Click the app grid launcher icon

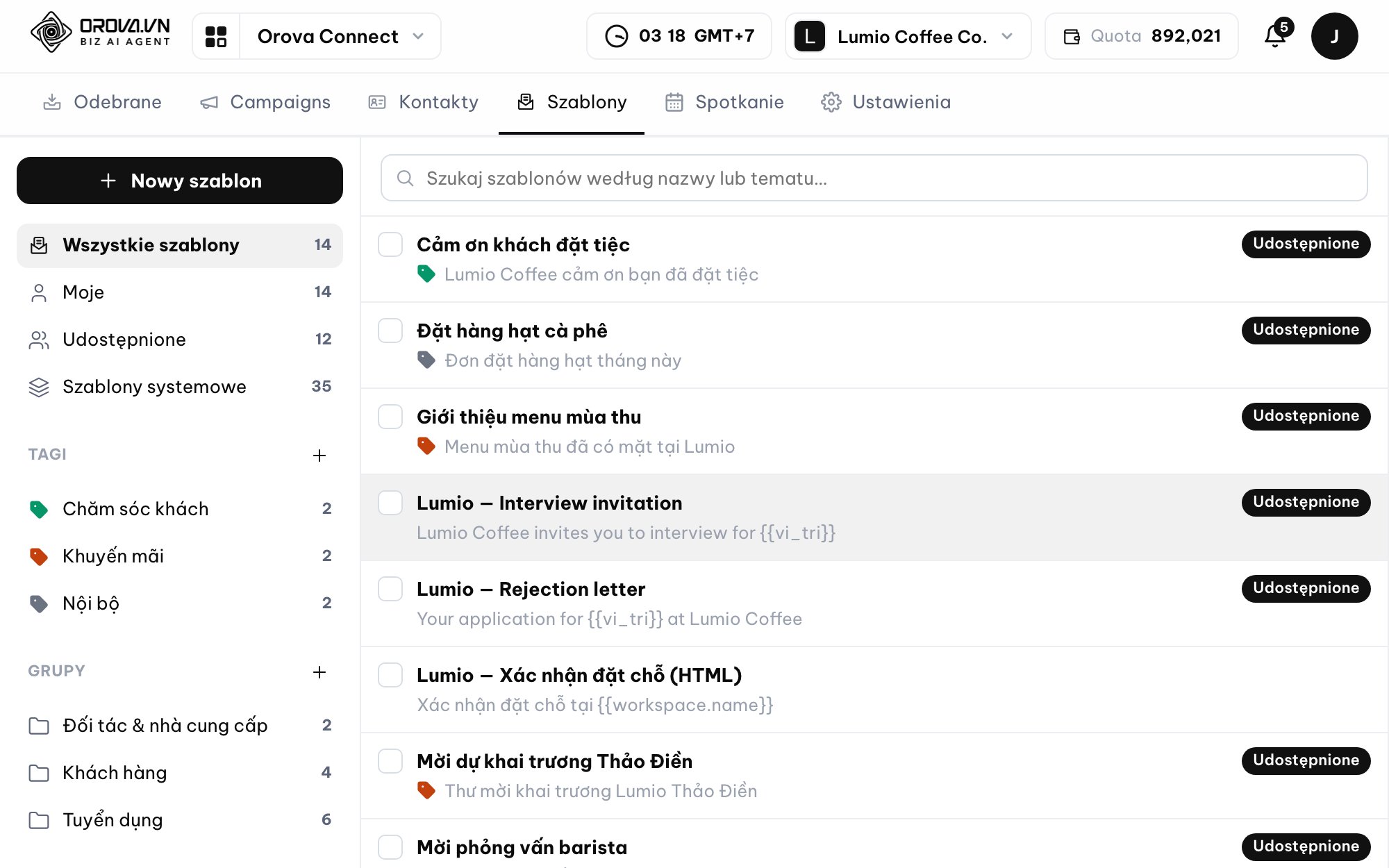[x=216, y=36]
